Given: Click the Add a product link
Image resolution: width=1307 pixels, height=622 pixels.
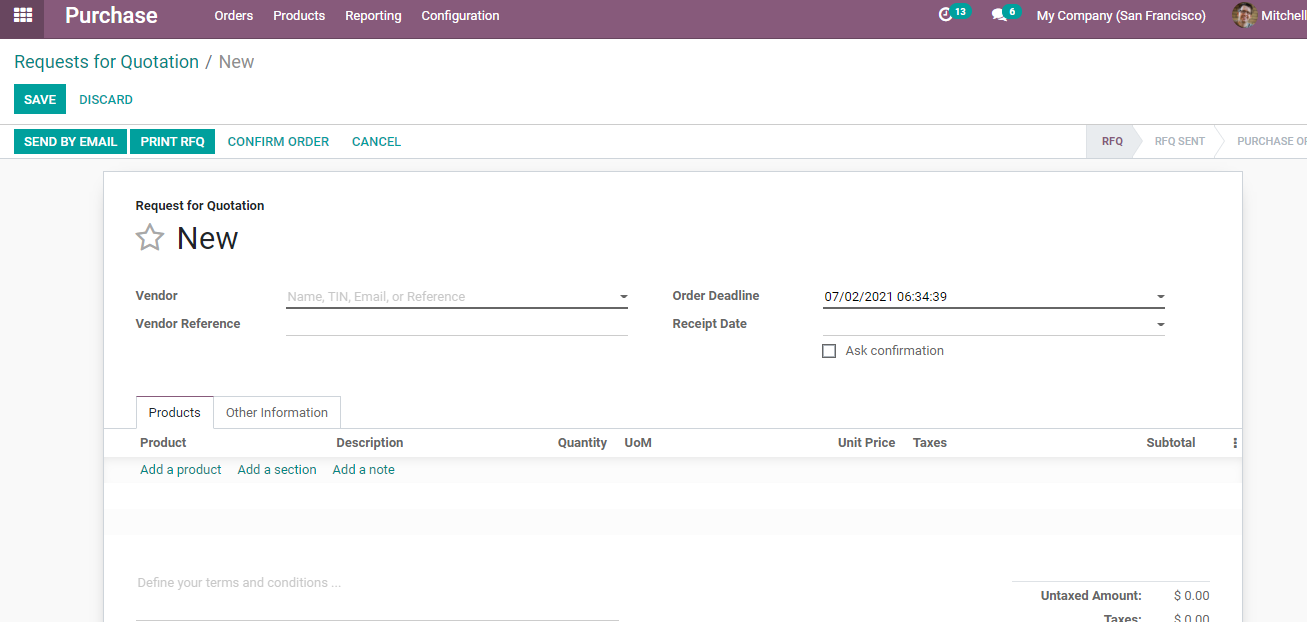Looking at the screenshot, I should (x=181, y=470).
